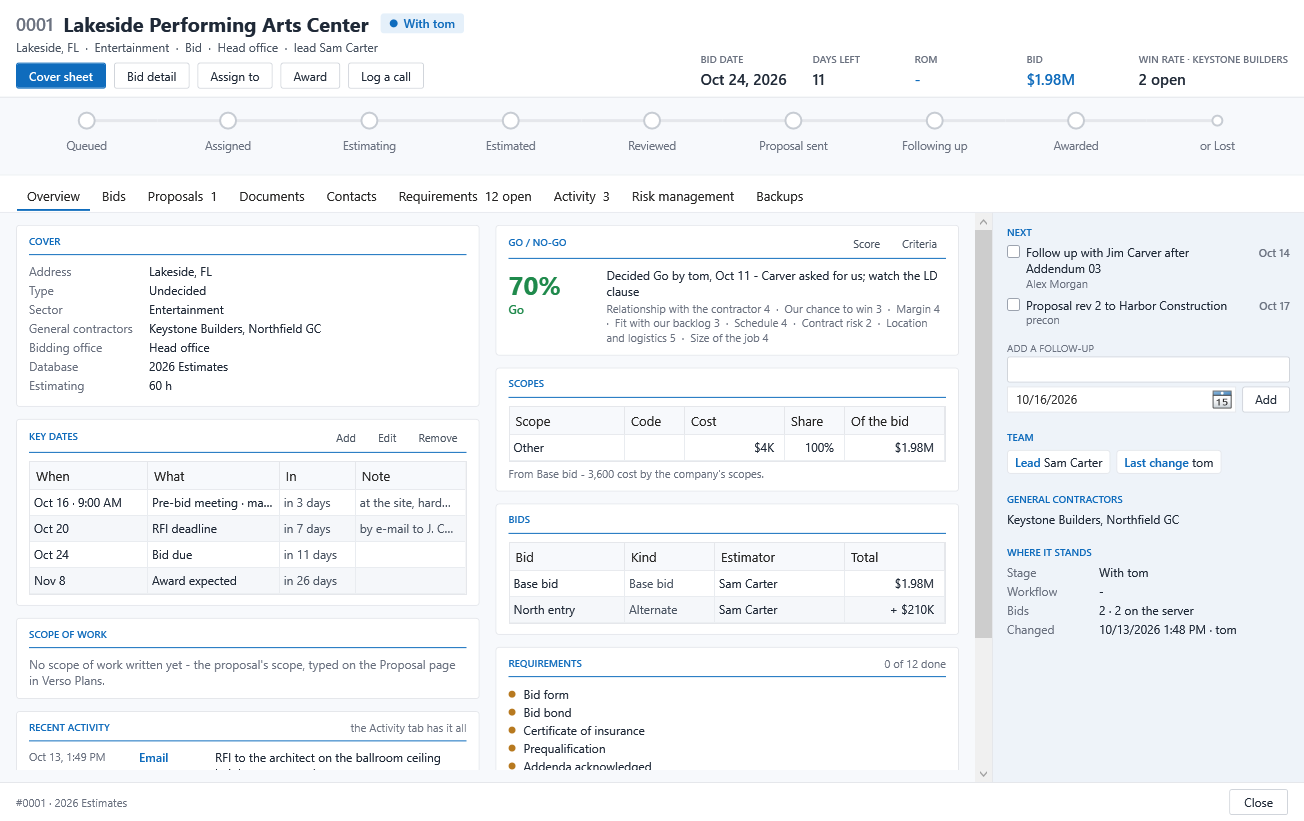The height and width of the screenshot is (821, 1304).
Task: Tick the Follow up with Jim Carver checkbox
Action: [x=1014, y=253]
